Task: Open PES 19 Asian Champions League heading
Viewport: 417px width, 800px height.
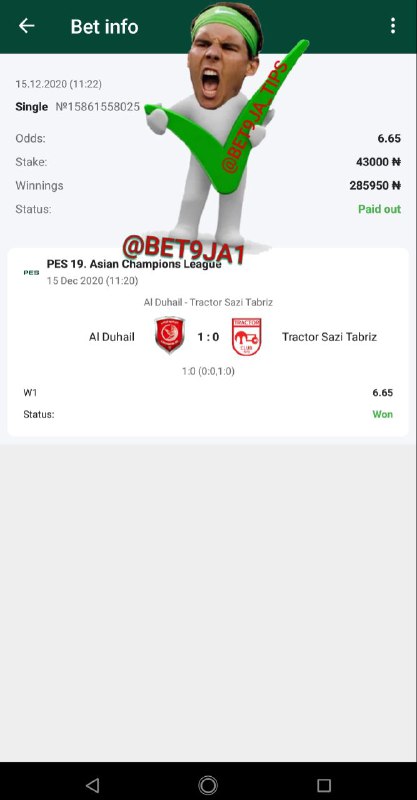Action: click(x=134, y=264)
